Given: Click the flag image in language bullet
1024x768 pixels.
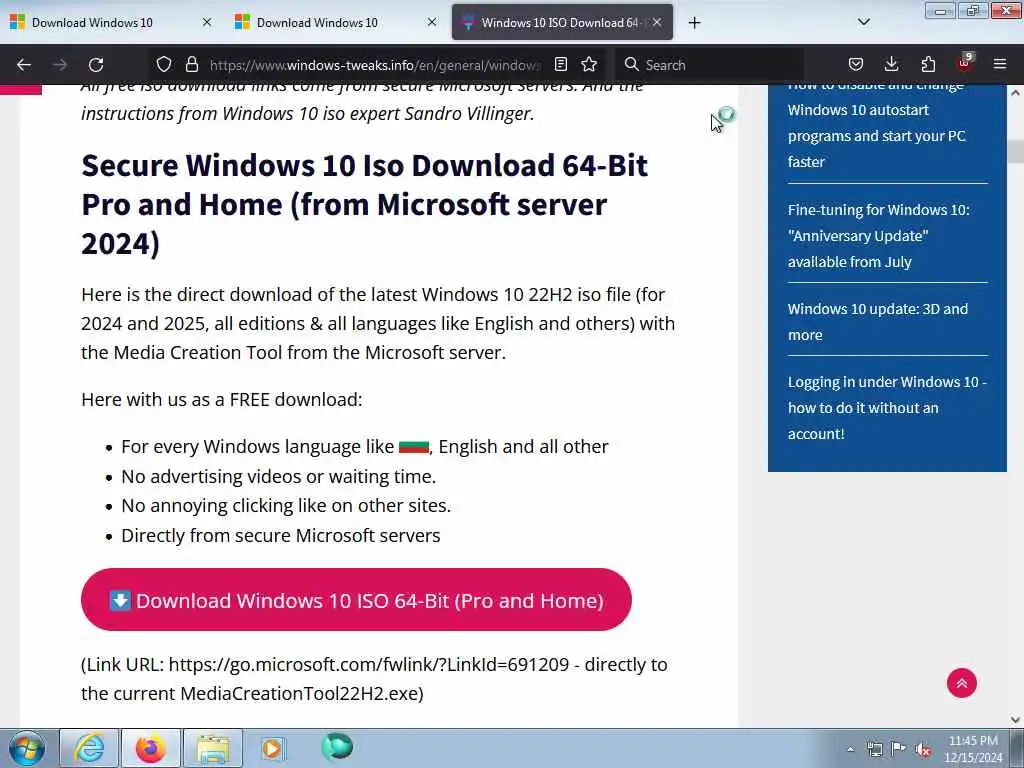Looking at the screenshot, I should pos(414,447).
